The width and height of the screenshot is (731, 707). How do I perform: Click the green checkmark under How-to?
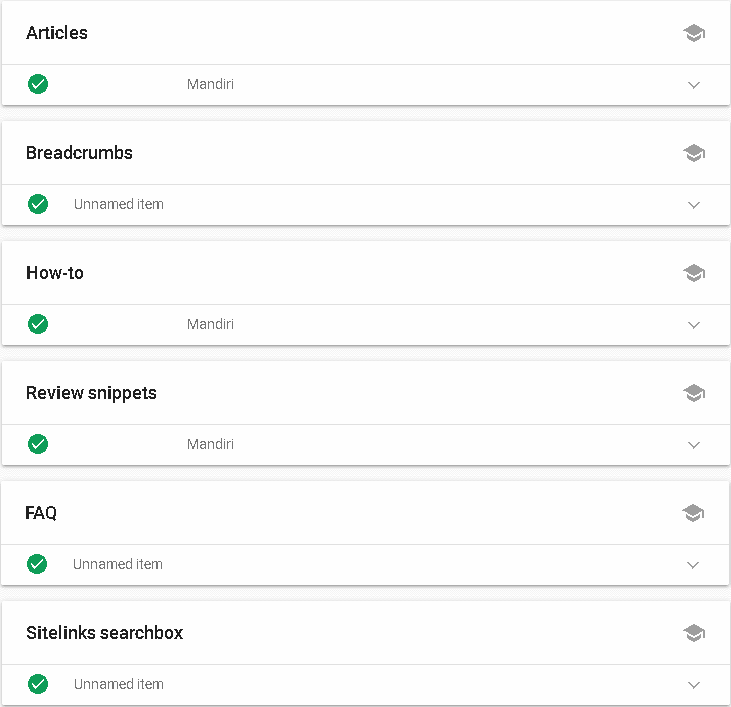click(38, 324)
